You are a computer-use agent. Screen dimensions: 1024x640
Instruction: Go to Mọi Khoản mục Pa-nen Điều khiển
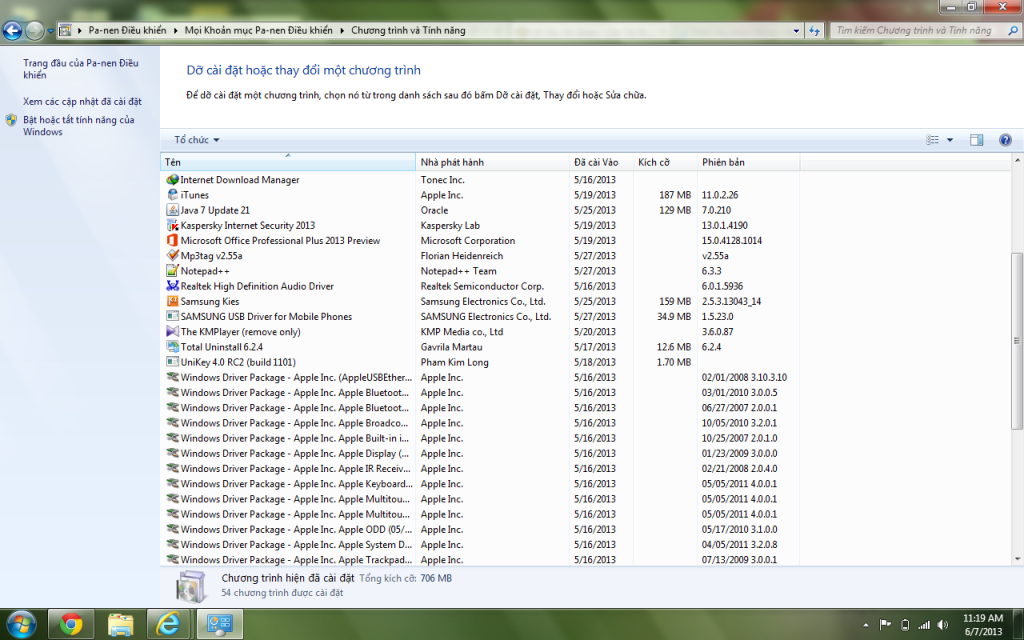coord(259,30)
